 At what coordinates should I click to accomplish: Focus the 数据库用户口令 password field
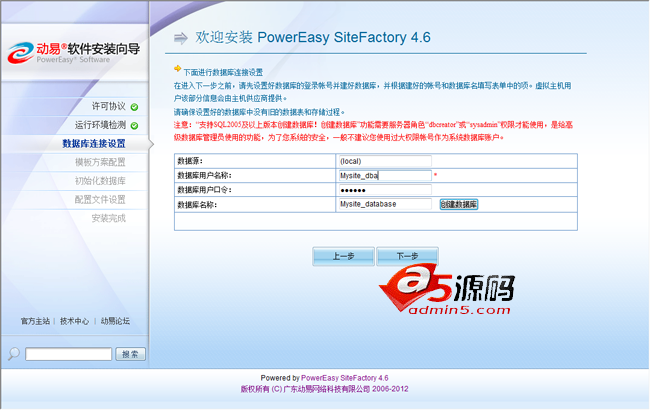385,190
